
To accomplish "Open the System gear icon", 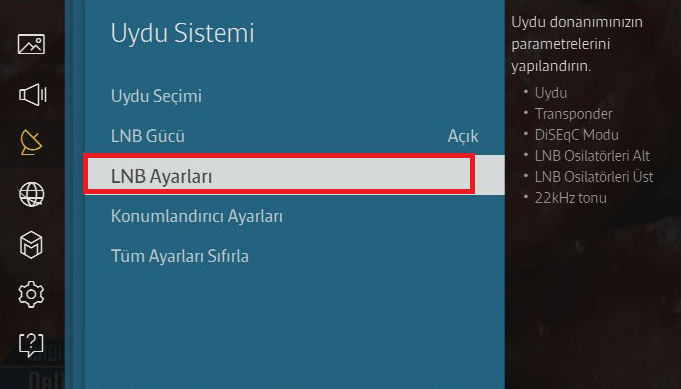I will click(x=31, y=295).
